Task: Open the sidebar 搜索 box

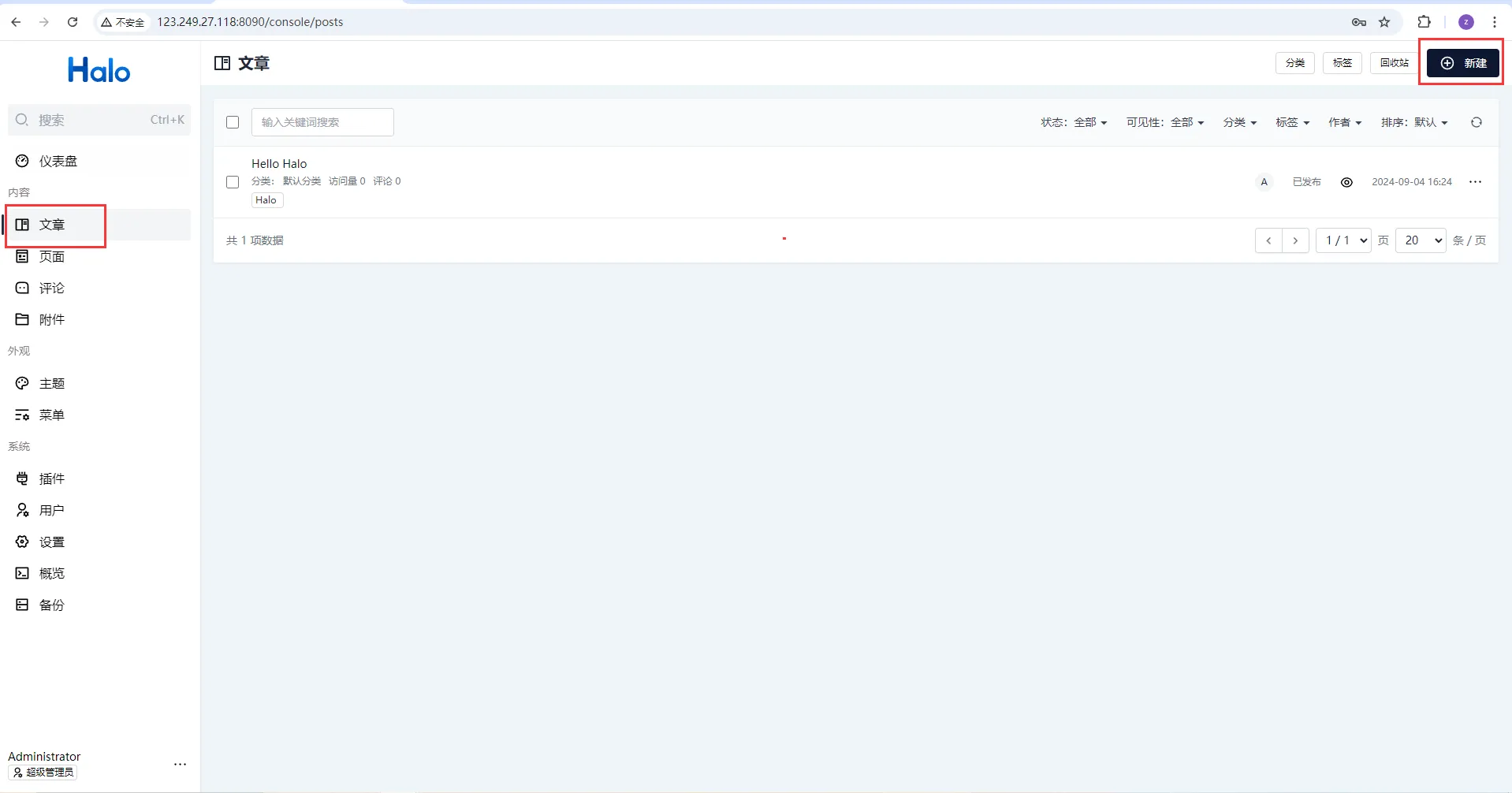Action: point(99,120)
